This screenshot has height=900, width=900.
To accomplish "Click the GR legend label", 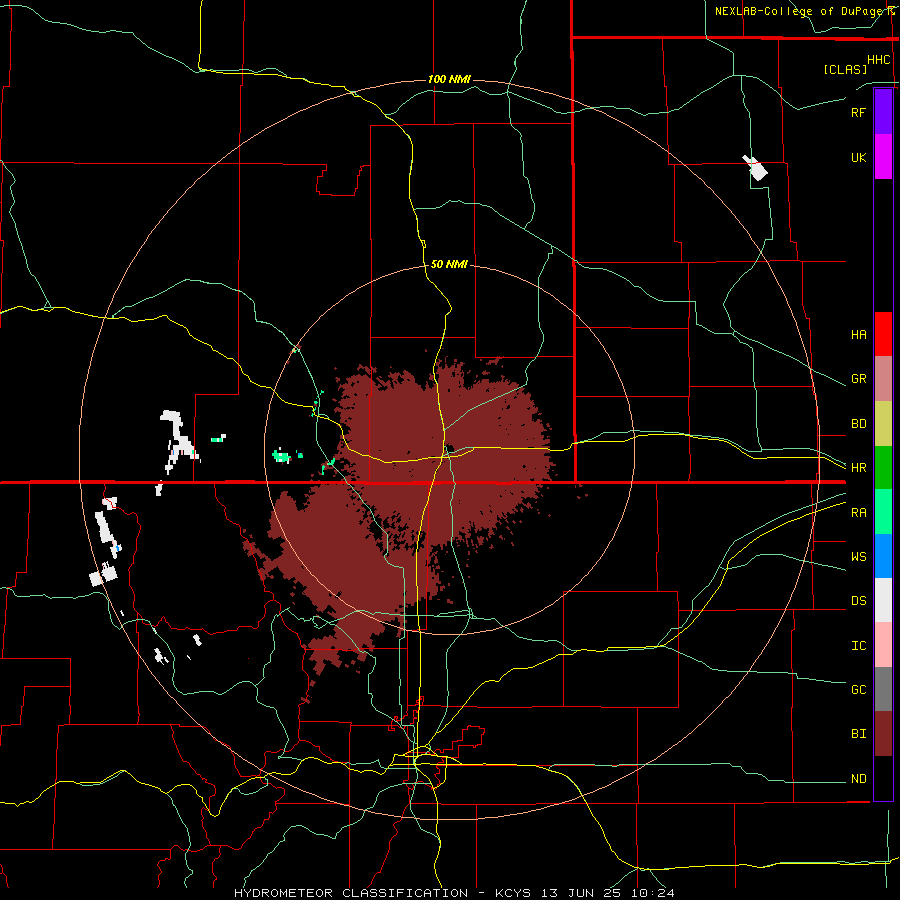I will pos(858,379).
